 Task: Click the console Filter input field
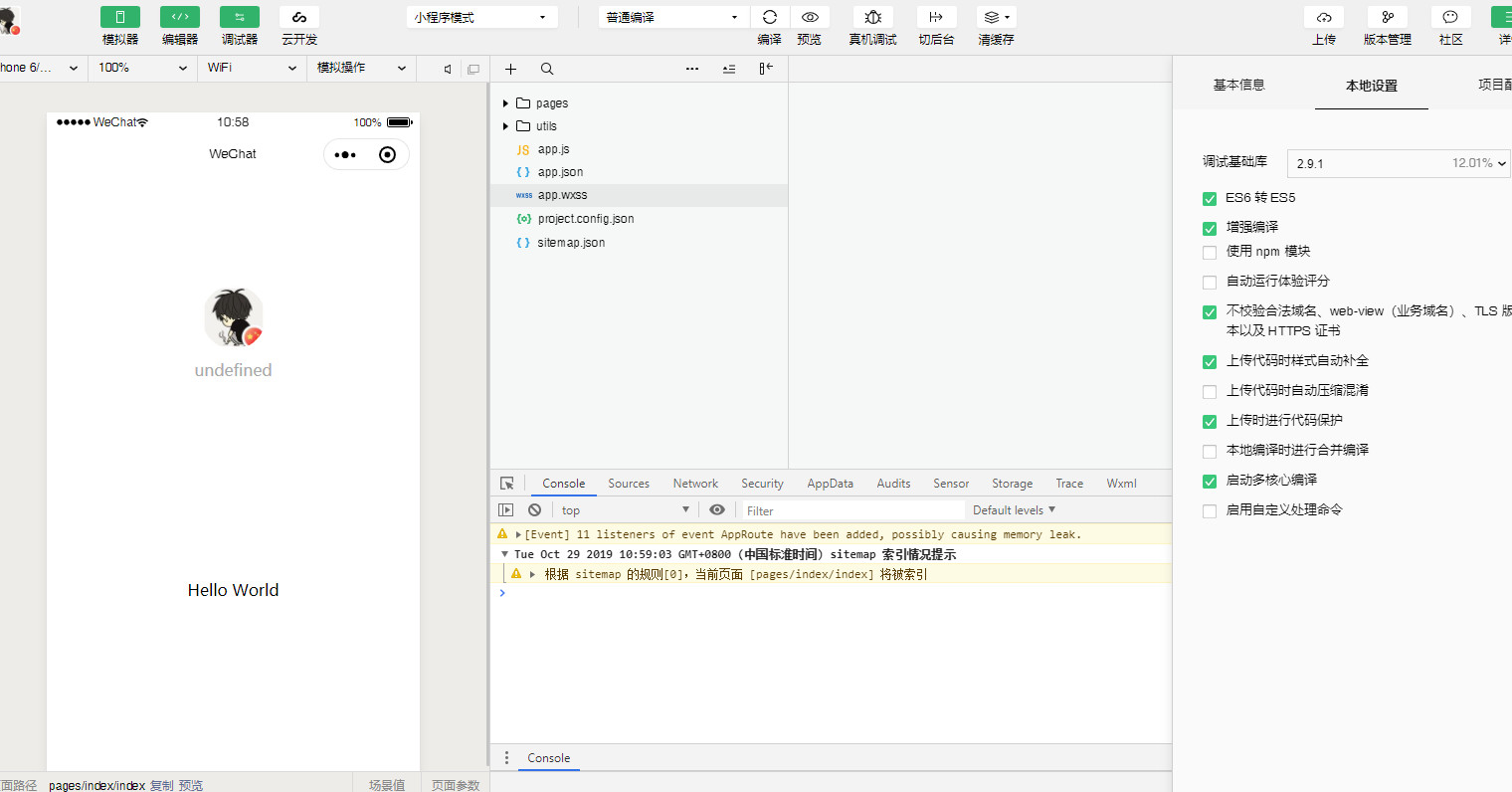point(853,510)
